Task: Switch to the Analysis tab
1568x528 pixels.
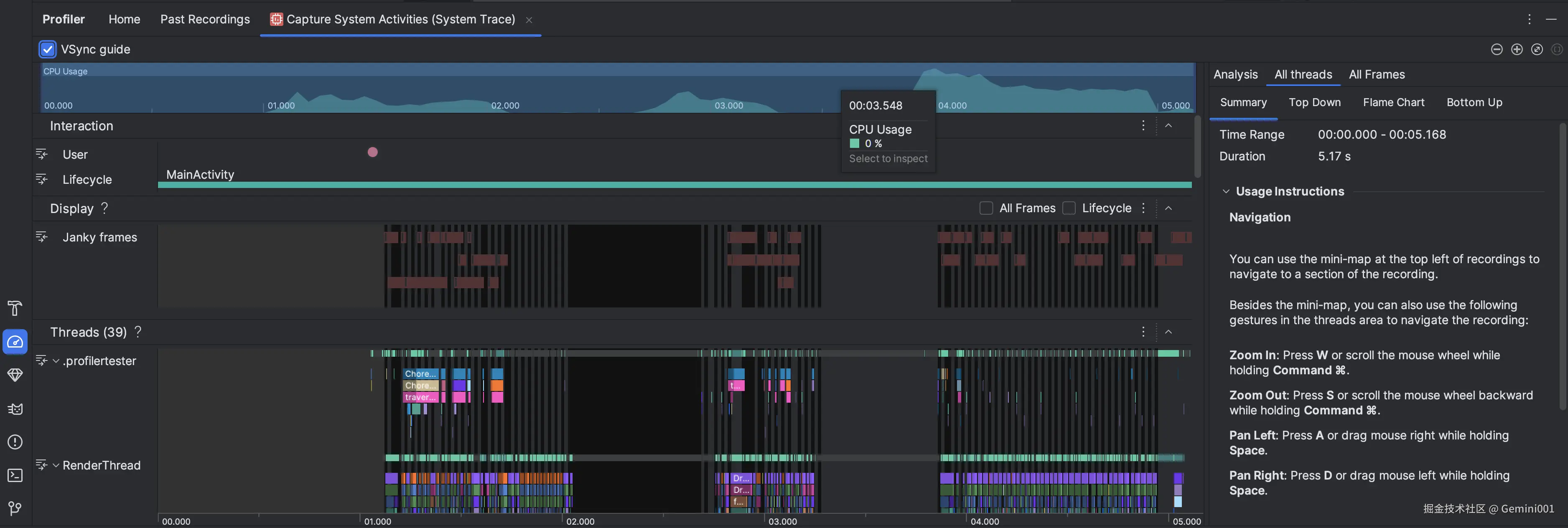Action: [x=1236, y=74]
